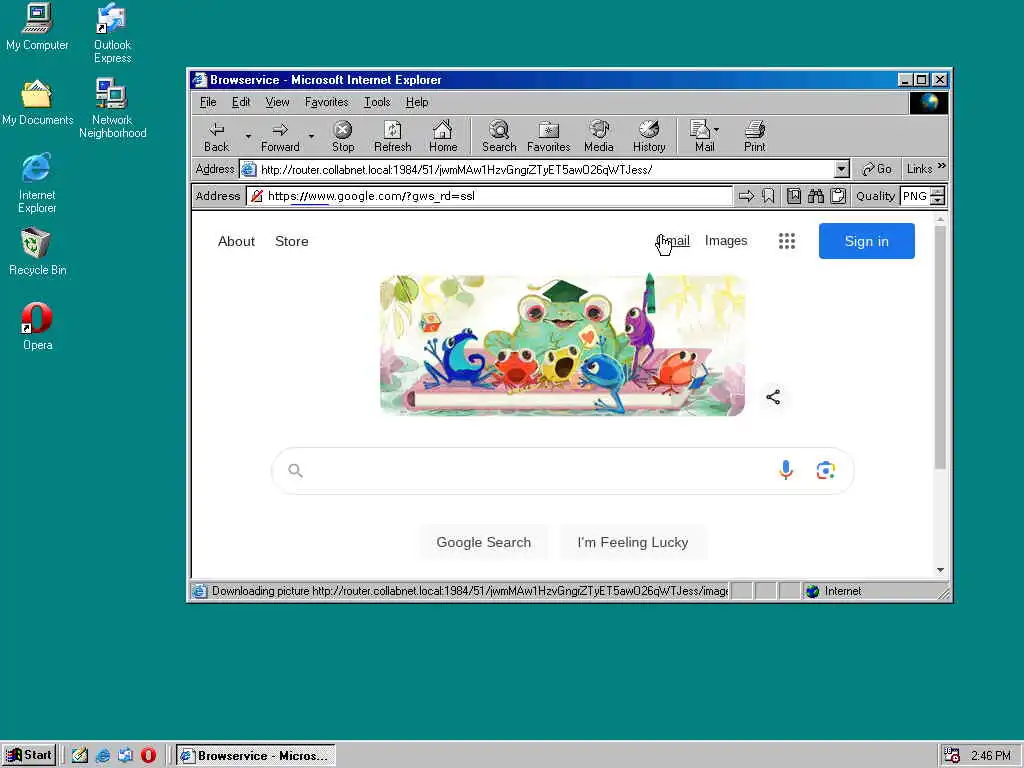Viewport: 1024px width, 768px height.
Task: Click the Google Search button
Action: coord(483,542)
